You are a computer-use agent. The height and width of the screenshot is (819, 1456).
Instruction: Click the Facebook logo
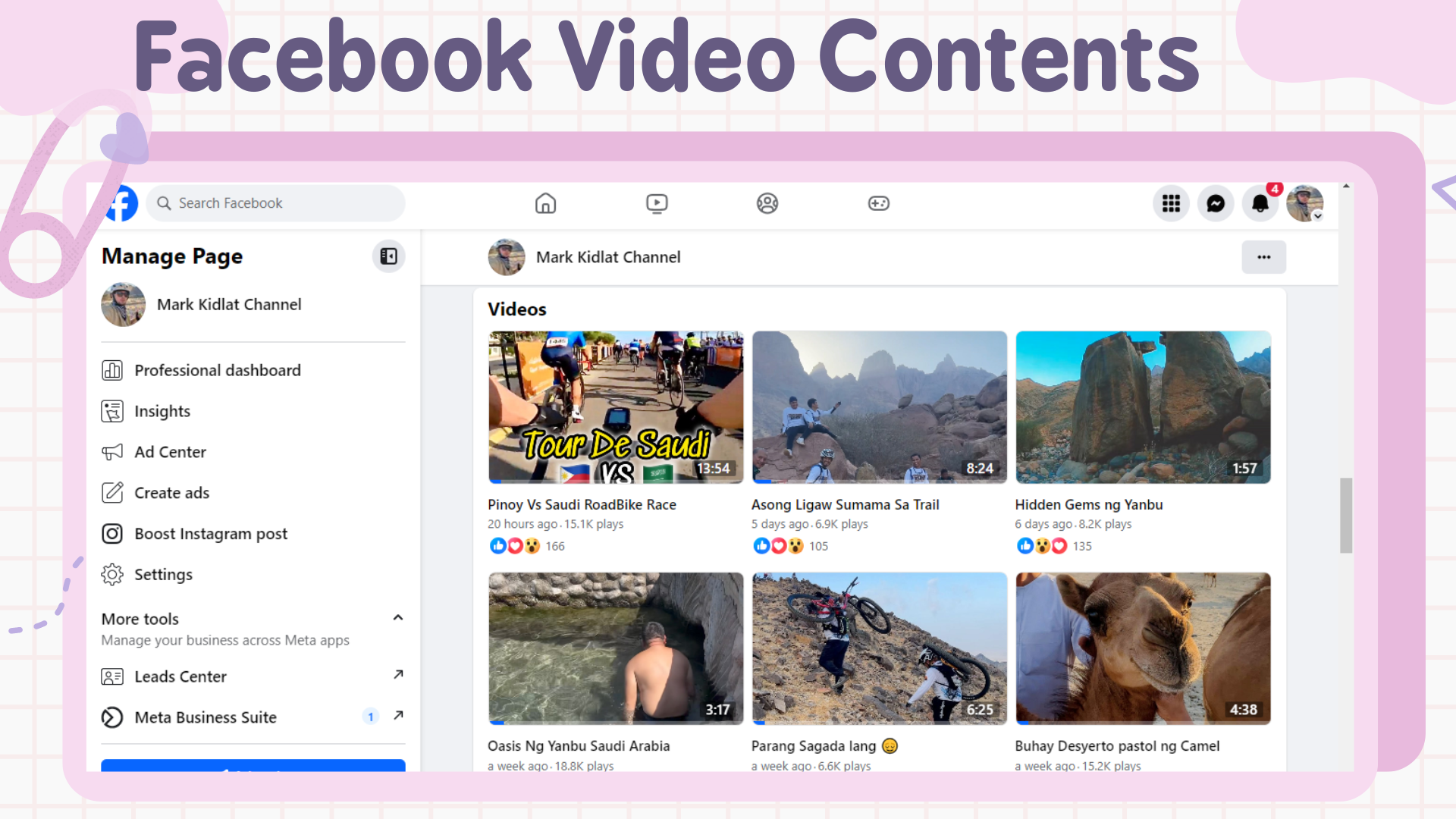point(124,203)
